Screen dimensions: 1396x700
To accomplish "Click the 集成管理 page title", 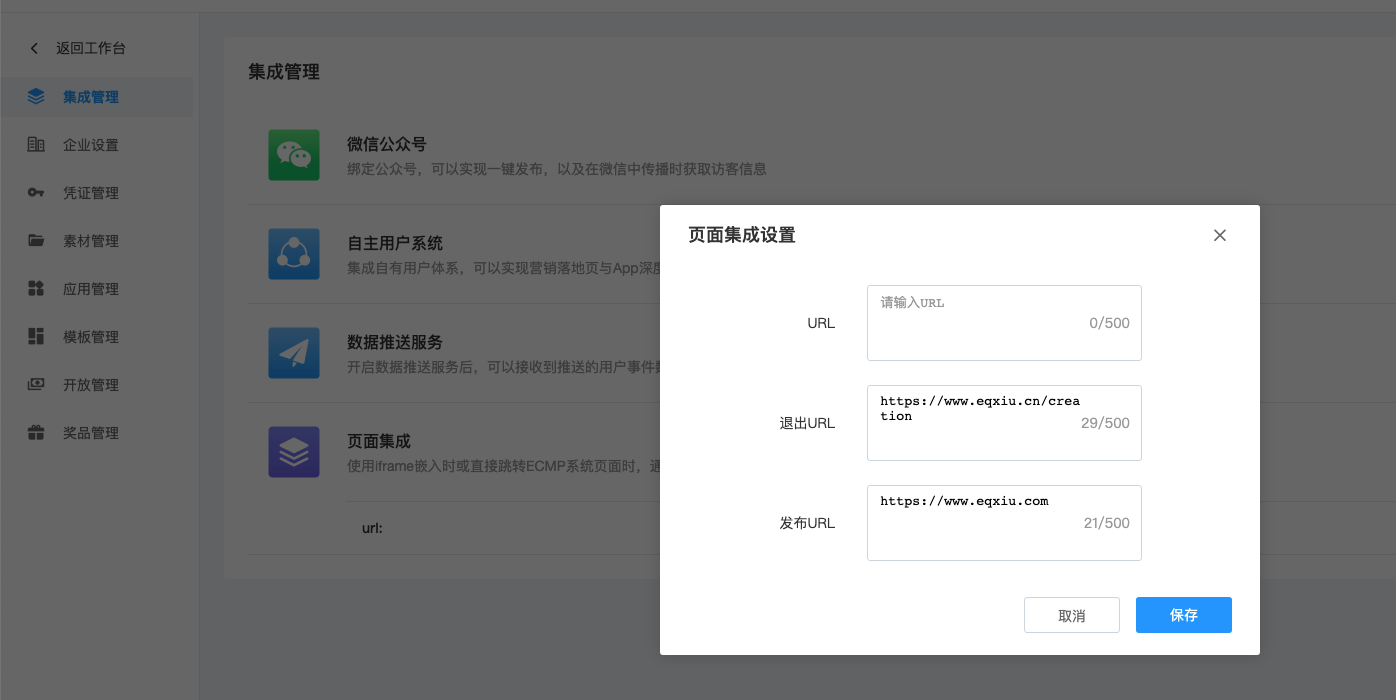I will (x=284, y=72).
